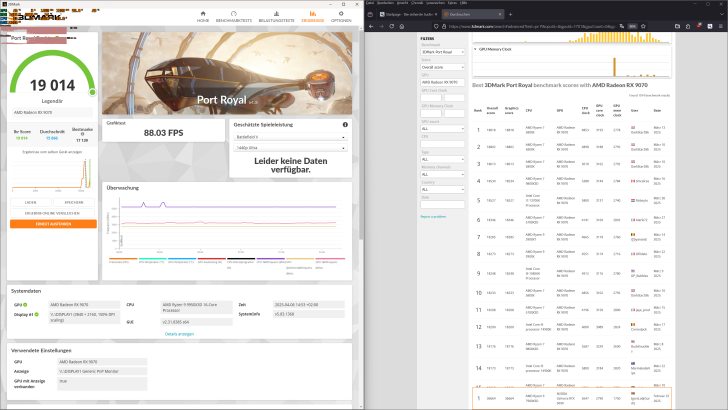
Task: Click the Speichern button
Action: click(74, 202)
